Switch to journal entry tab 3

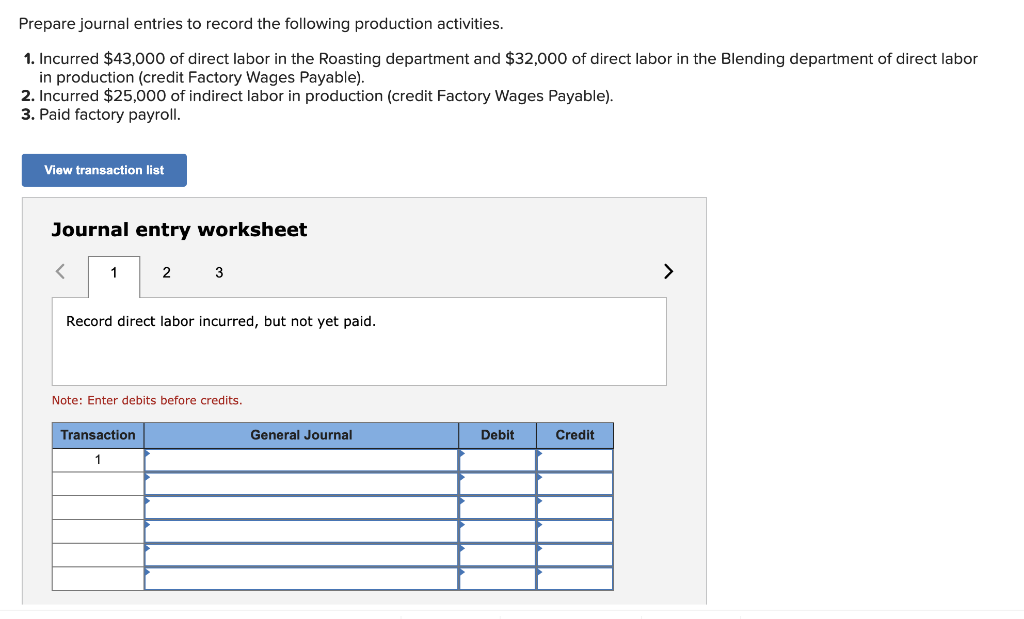pos(218,272)
